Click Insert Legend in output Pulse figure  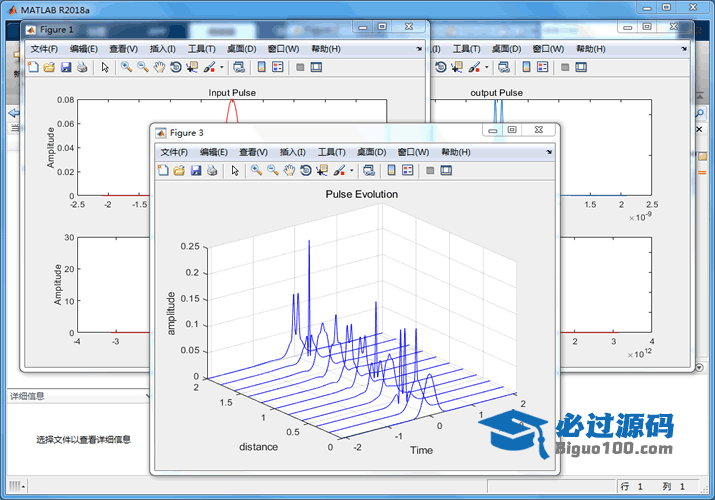[x=543, y=67]
